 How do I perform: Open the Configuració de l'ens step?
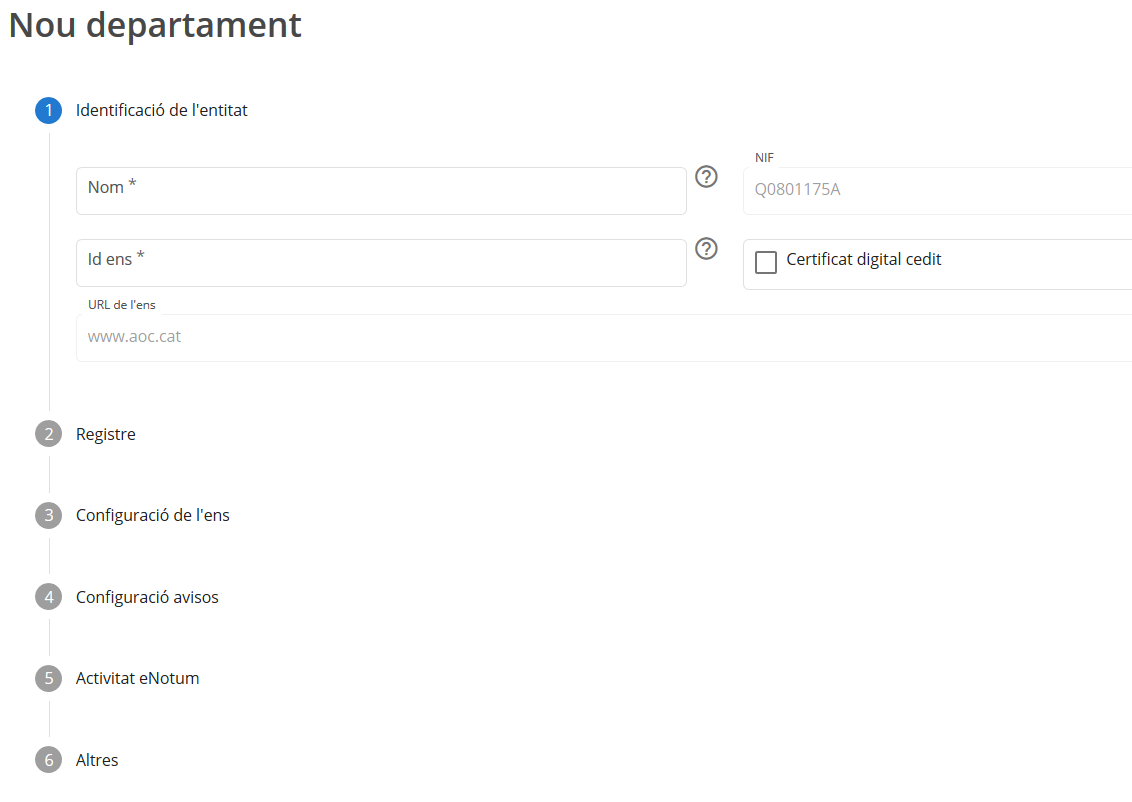(x=152, y=515)
